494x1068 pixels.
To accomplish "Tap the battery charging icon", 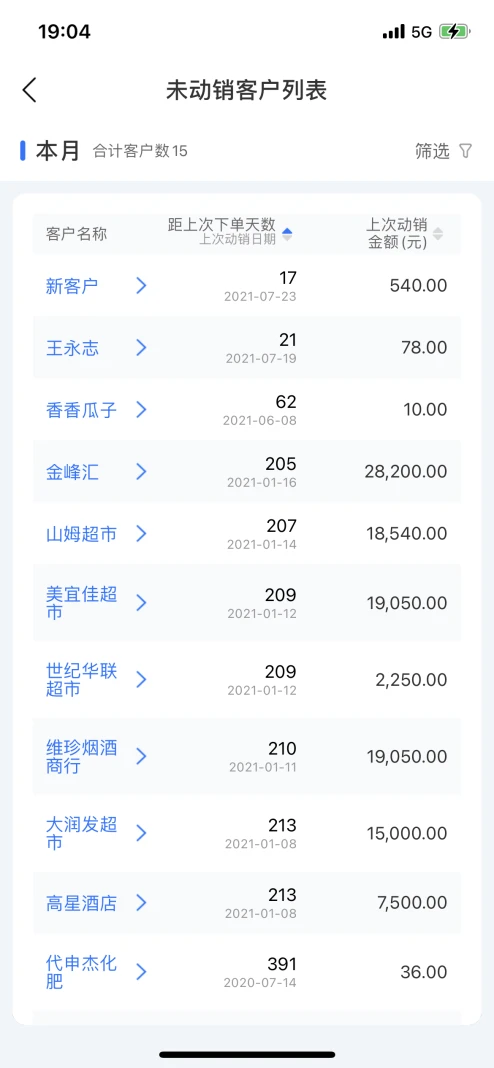I will point(454,31).
